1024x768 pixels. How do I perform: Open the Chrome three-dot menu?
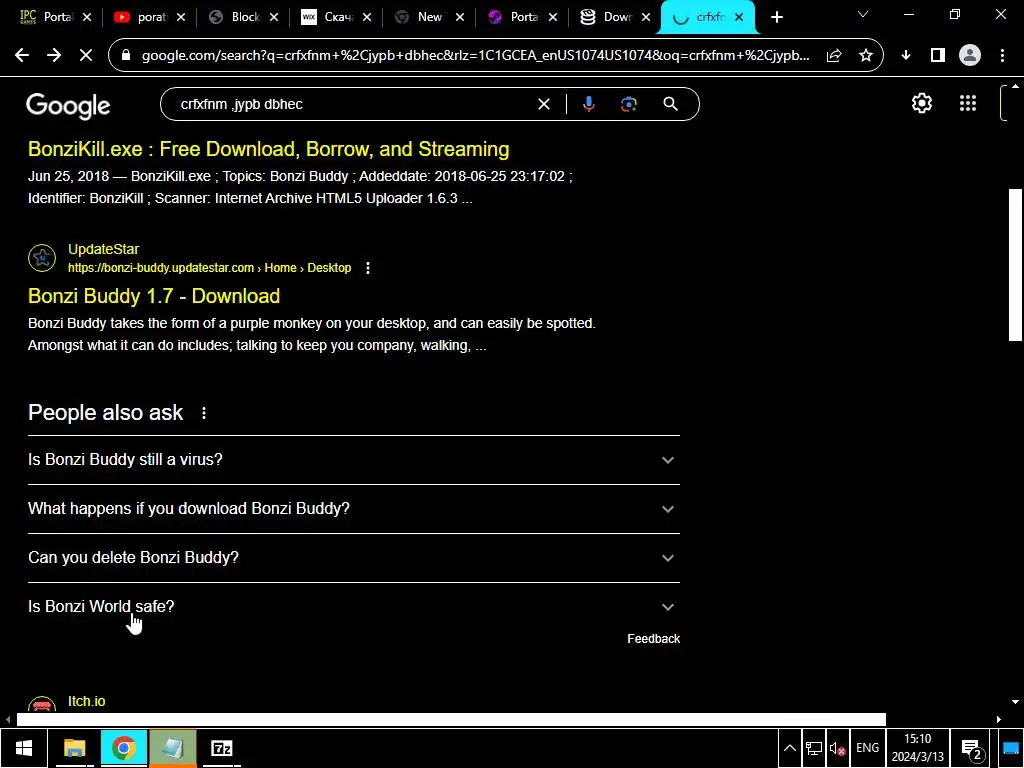pos(1002,56)
